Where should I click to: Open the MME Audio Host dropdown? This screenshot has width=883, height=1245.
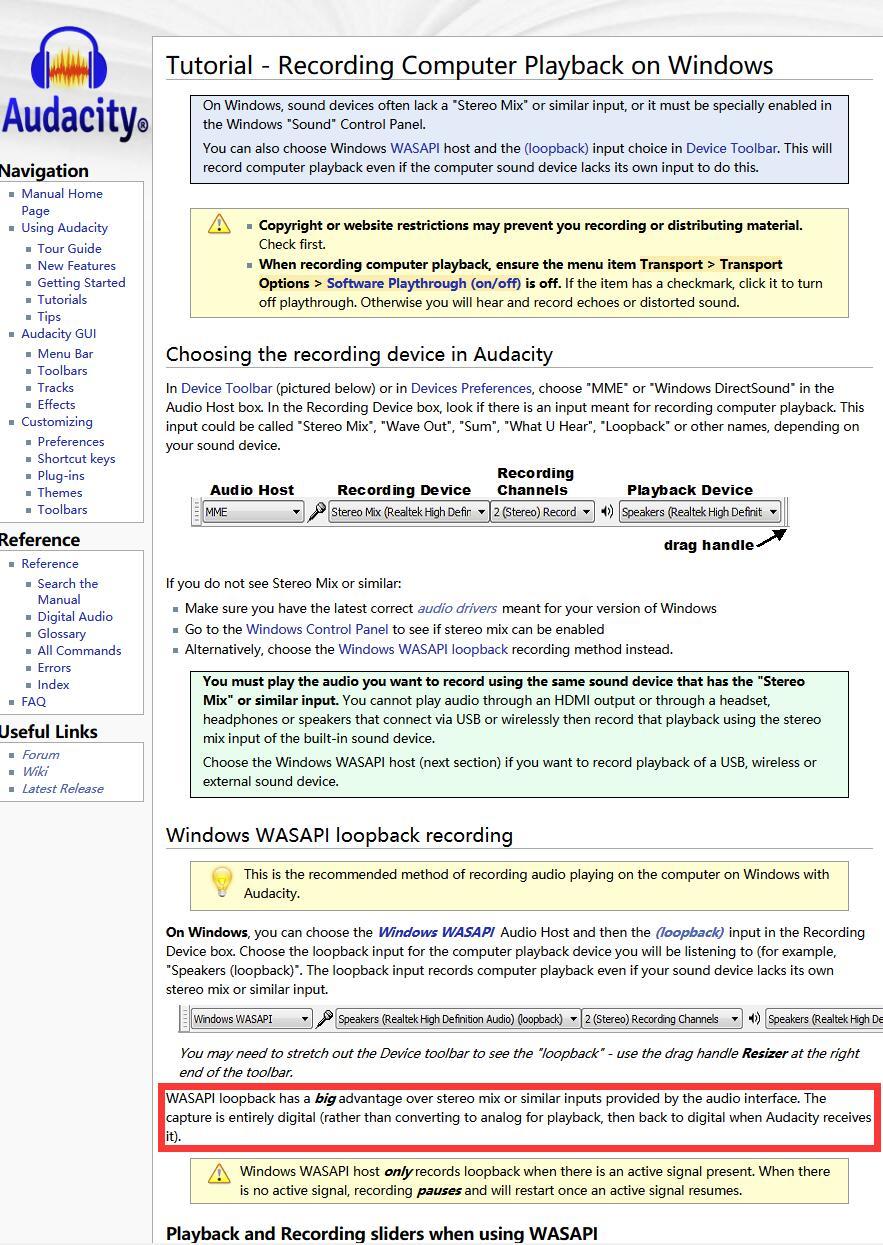pos(253,512)
